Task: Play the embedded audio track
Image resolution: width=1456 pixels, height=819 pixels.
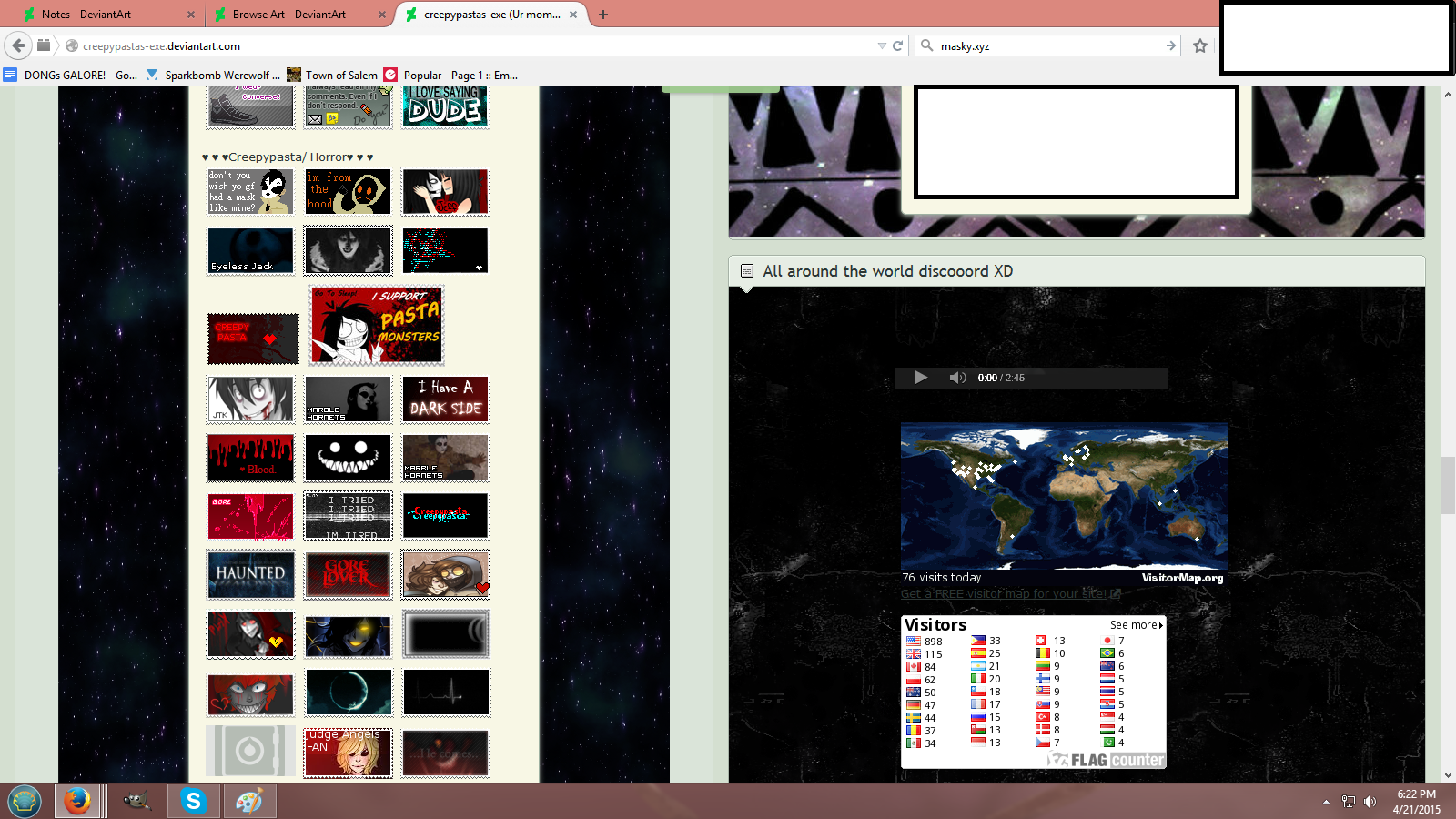Action: pyautogui.click(x=921, y=378)
